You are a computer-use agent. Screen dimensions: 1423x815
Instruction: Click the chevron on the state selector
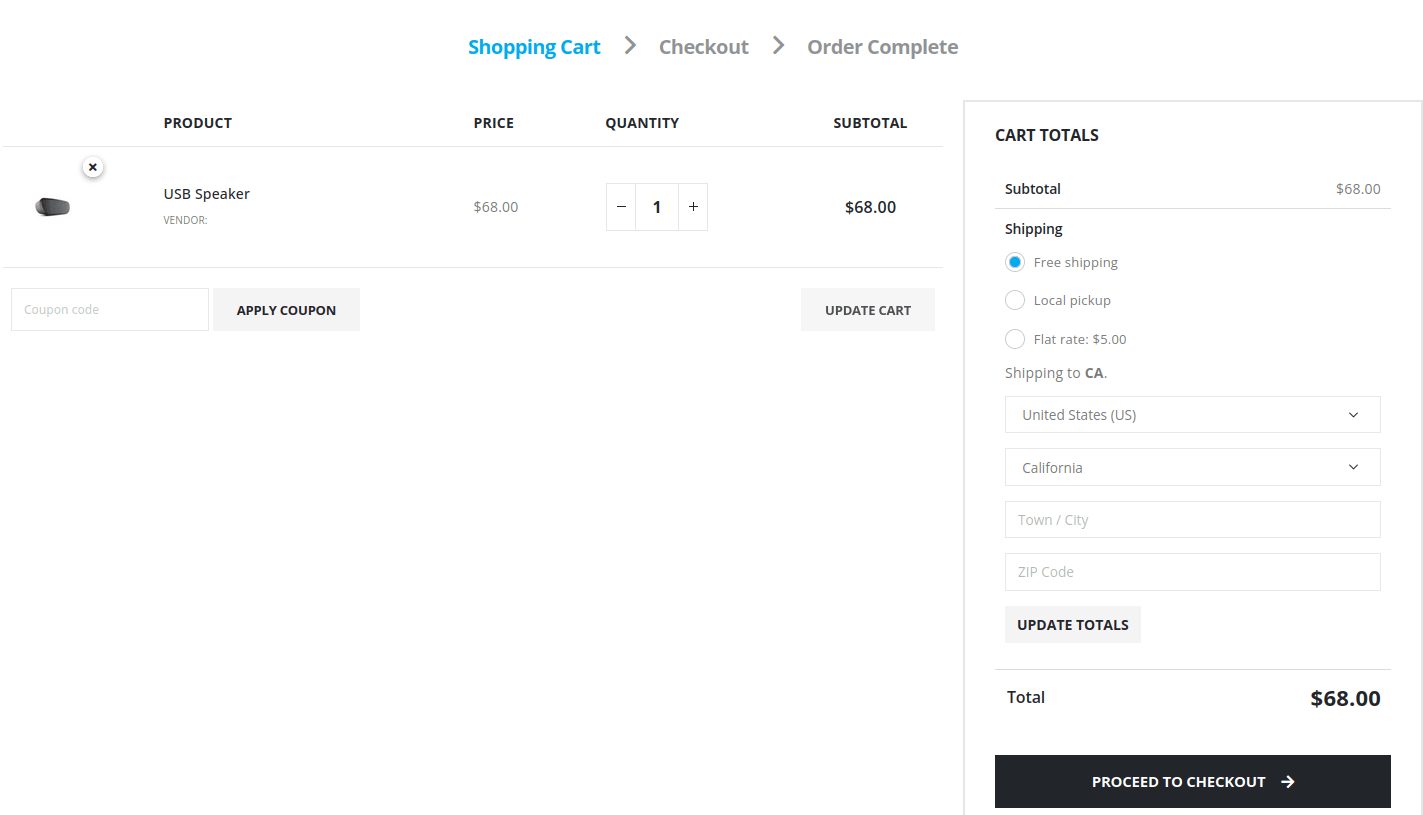[x=1353, y=467]
